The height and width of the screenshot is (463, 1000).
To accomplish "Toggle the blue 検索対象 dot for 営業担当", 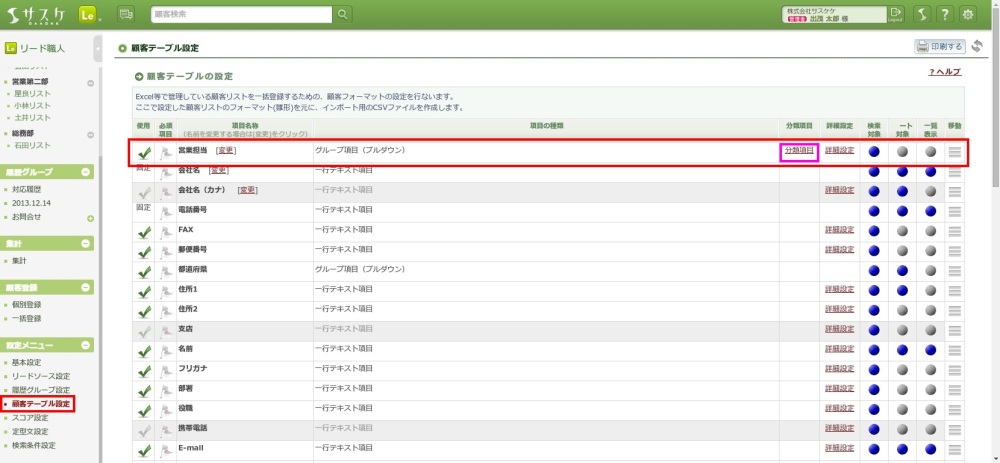I will pyautogui.click(x=874, y=152).
